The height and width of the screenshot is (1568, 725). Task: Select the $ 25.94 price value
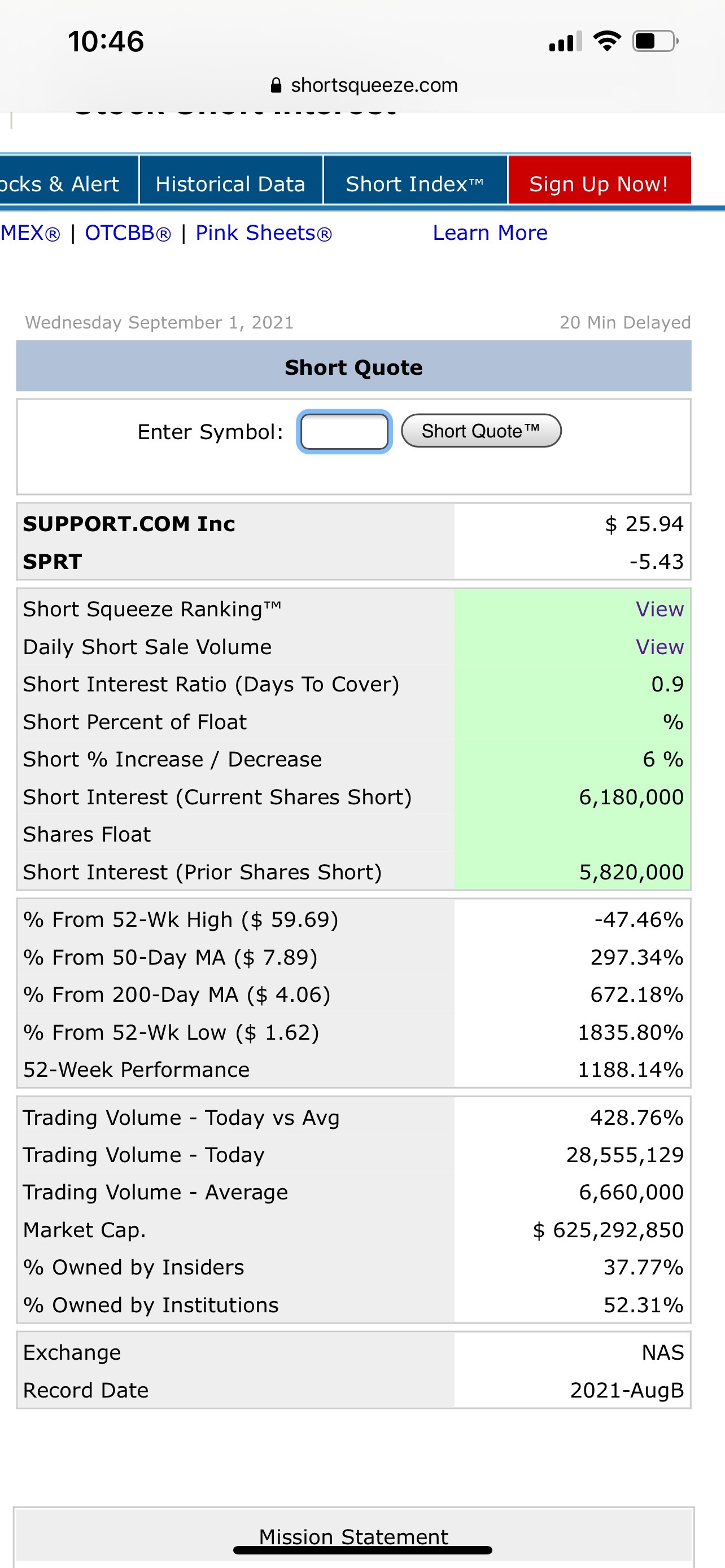point(644,524)
